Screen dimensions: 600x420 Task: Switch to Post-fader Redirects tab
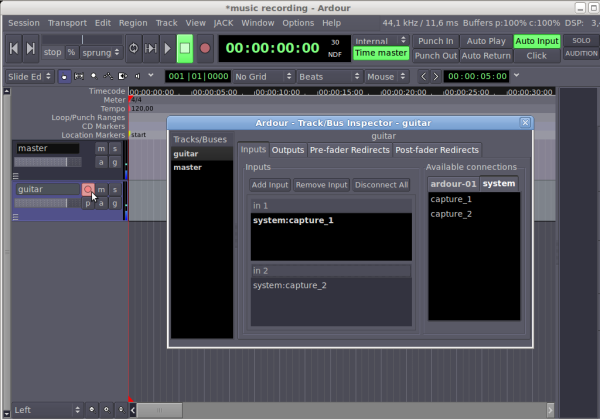(437, 150)
